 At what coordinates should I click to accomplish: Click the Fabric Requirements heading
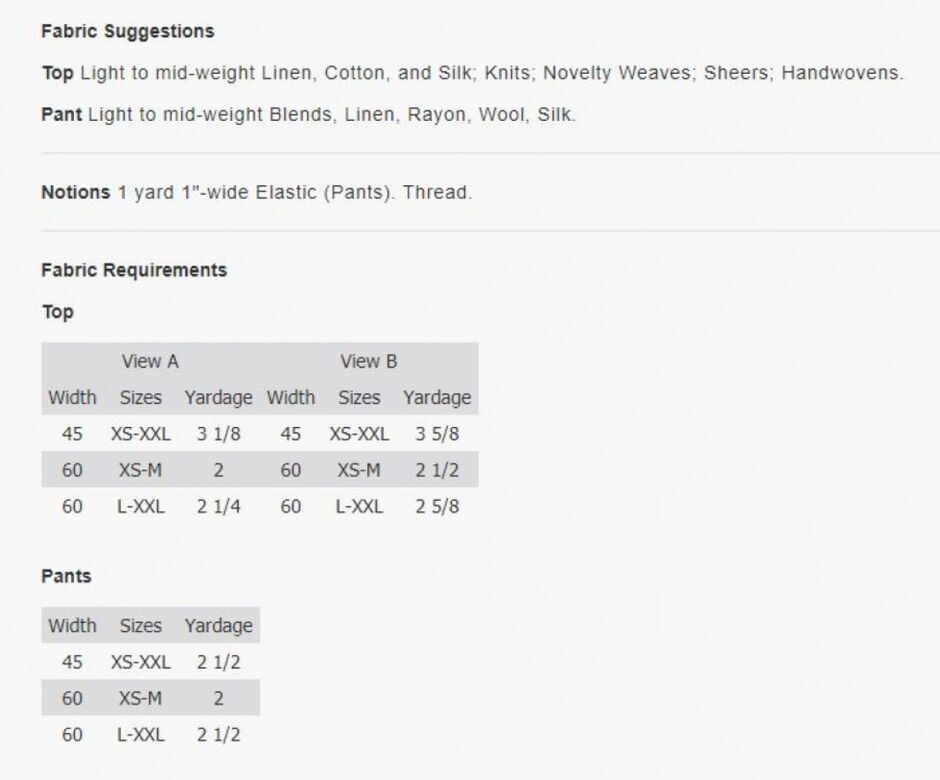tap(134, 270)
